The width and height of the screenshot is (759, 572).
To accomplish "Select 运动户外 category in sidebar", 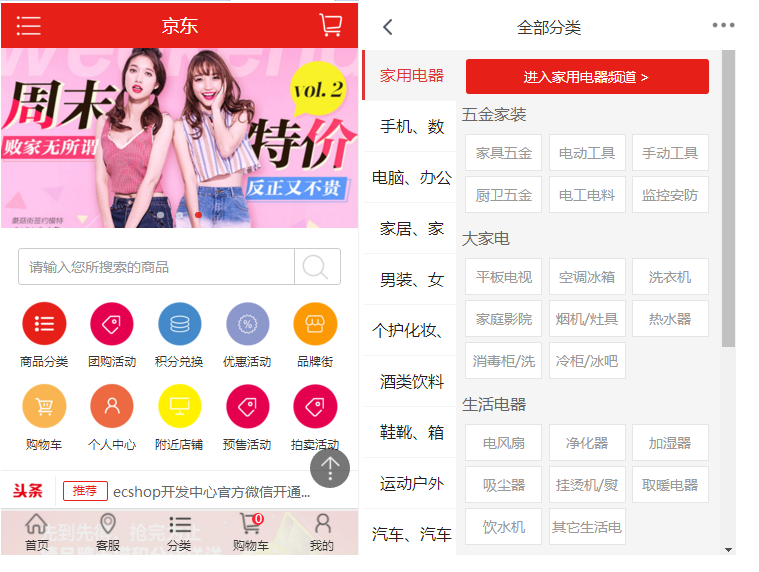I will (410, 483).
